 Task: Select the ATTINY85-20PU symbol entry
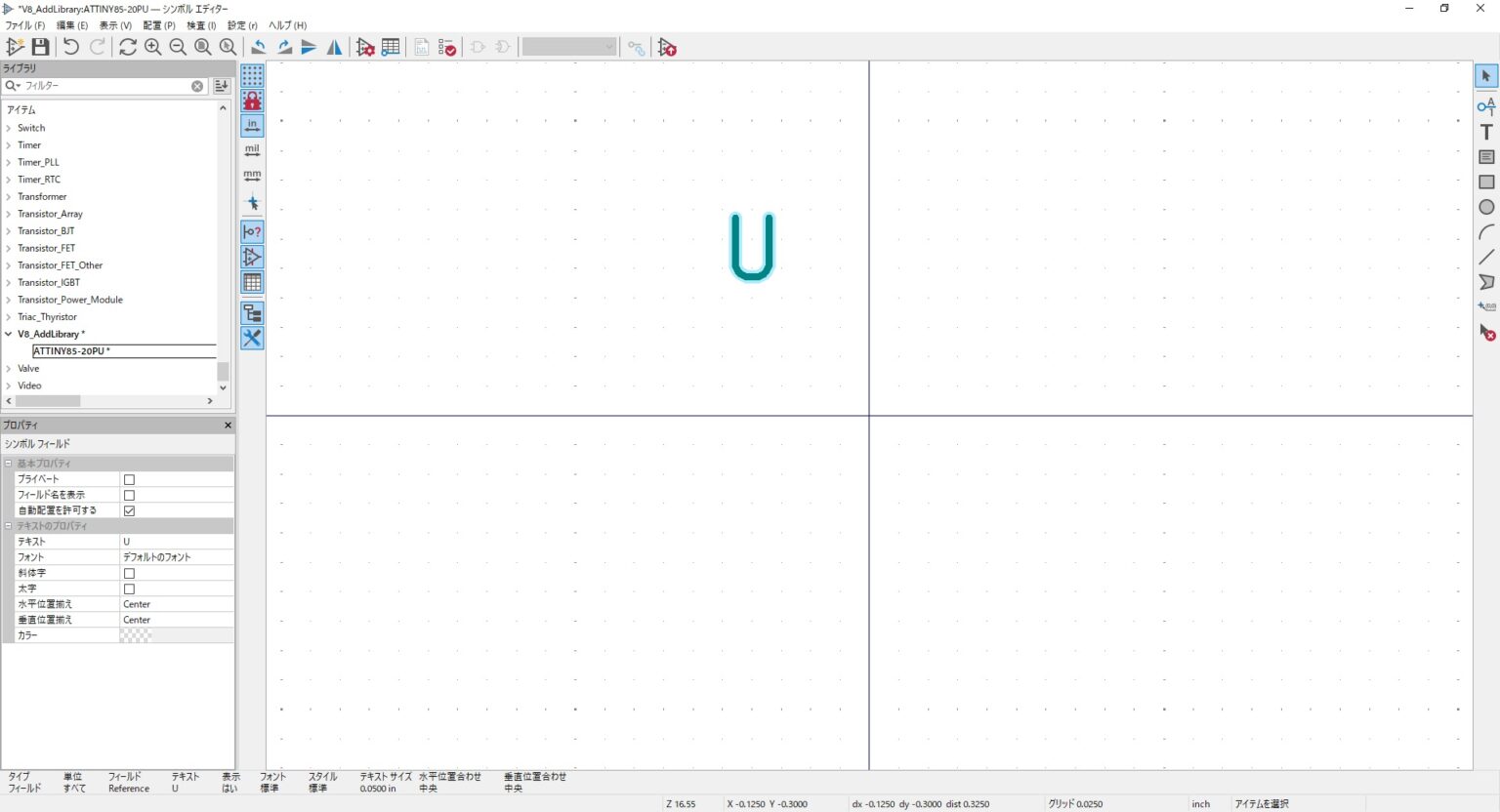click(71, 351)
